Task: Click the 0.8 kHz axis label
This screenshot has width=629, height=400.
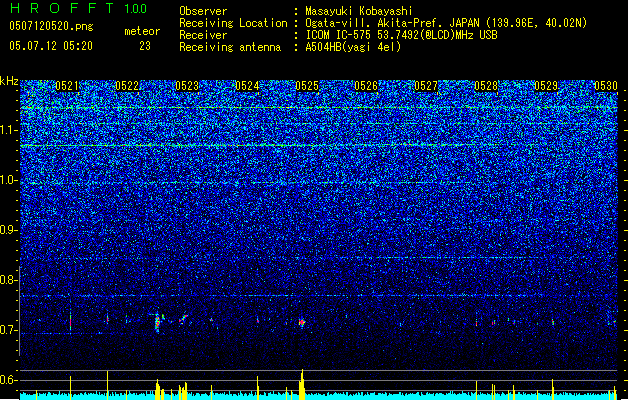Action: click(x=9, y=280)
